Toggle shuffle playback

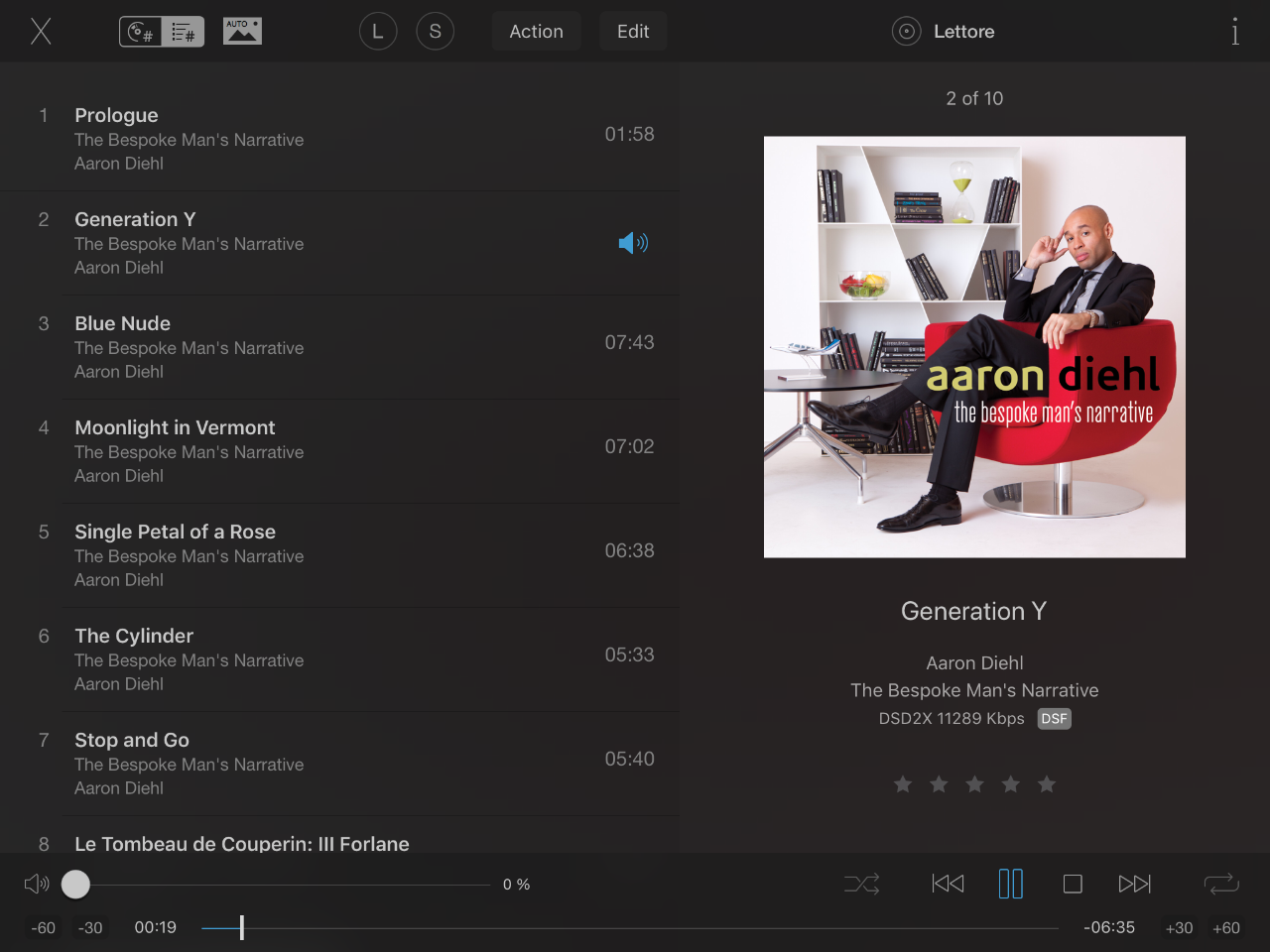coord(861,884)
